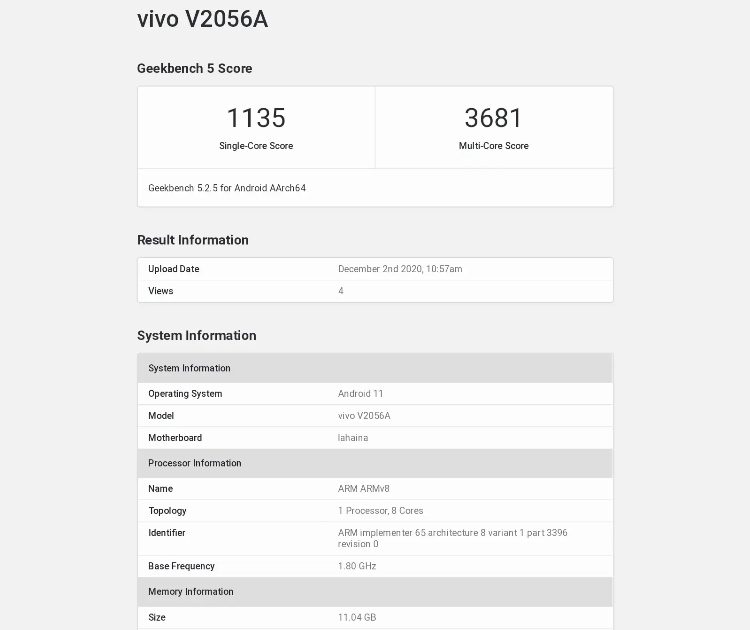Select the December 2nd 2020 upload date value

(400, 269)
